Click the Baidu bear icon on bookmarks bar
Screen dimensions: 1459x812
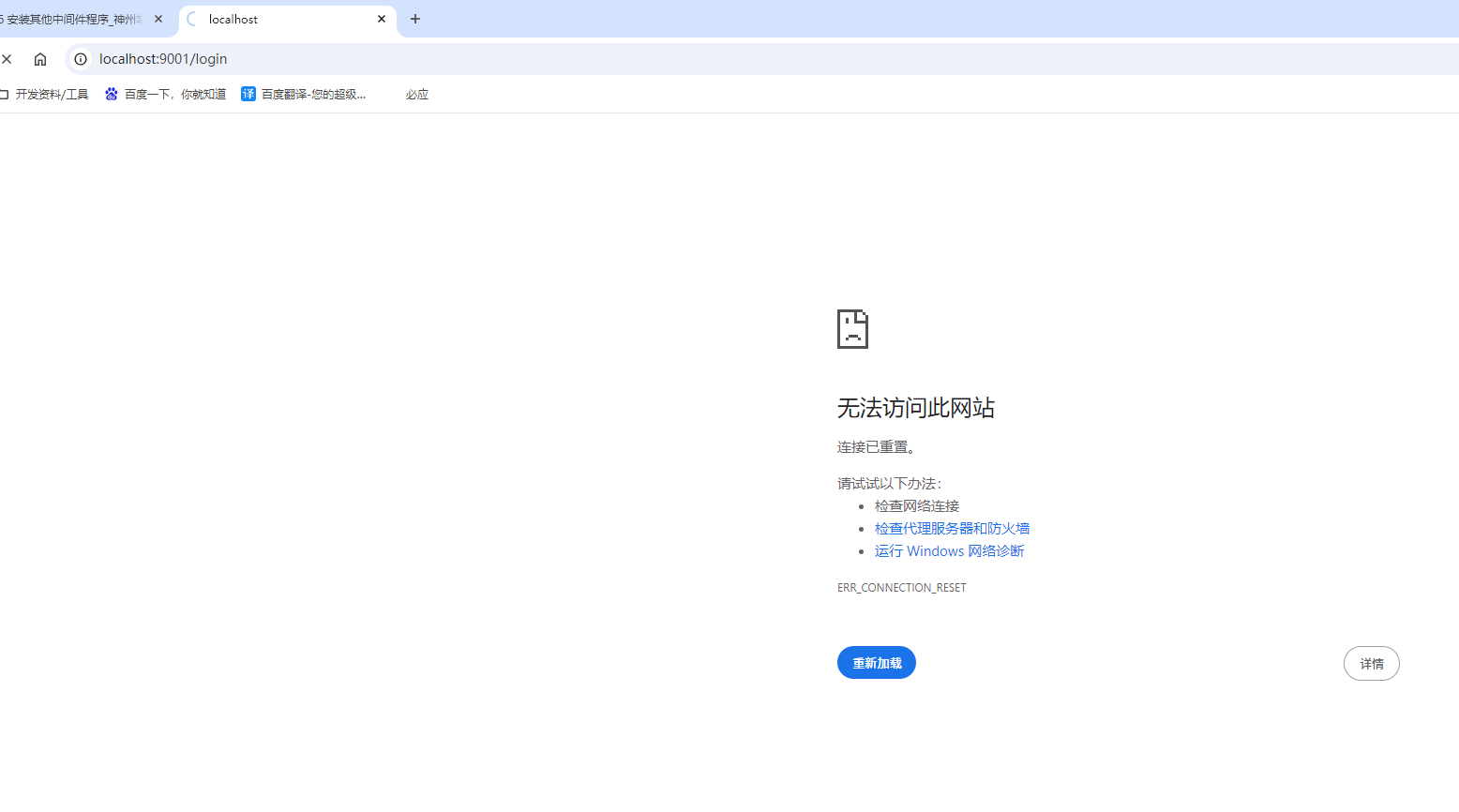coord(111,94)
